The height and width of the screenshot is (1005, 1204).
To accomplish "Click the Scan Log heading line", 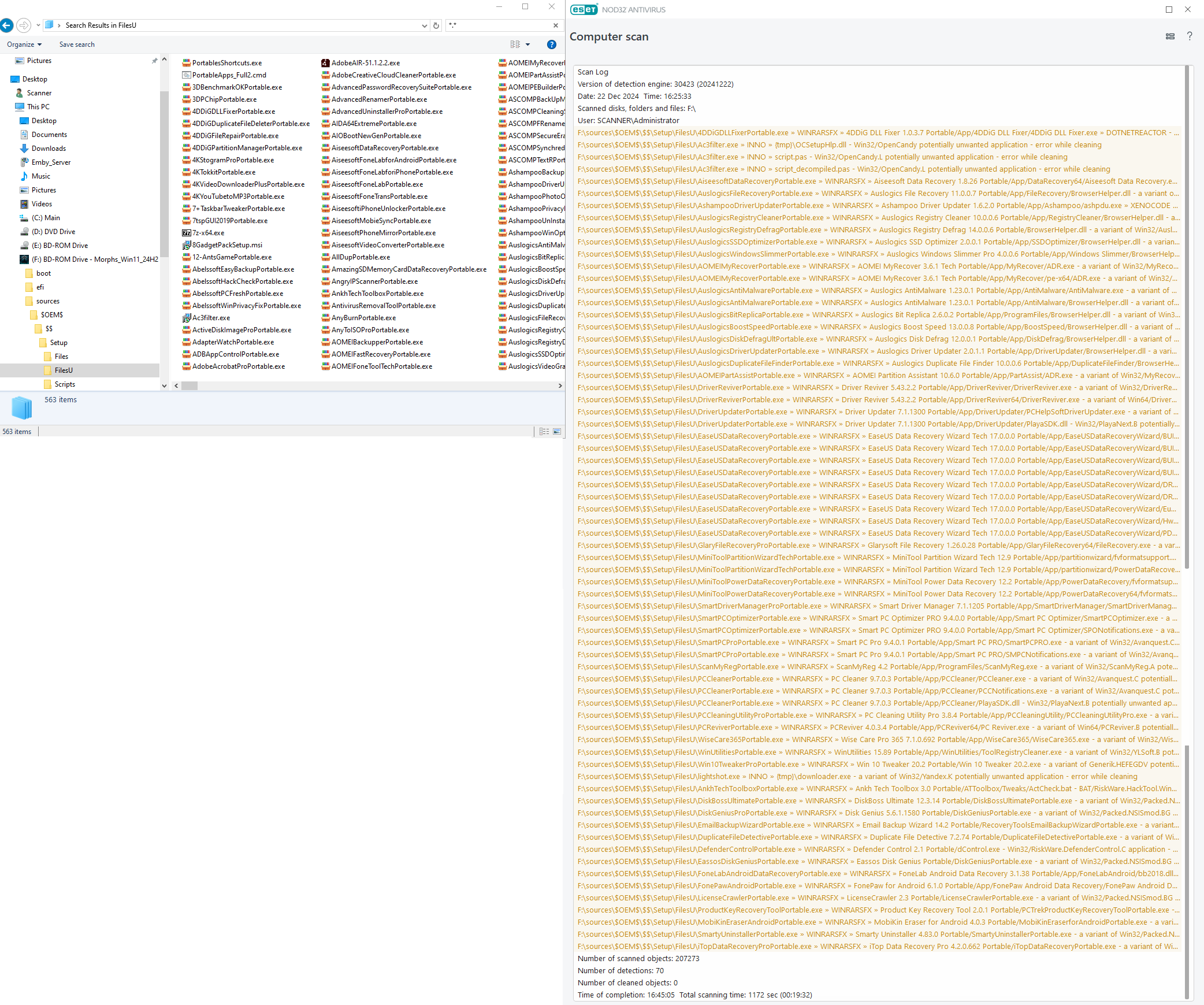I will (x=593, y=72).
